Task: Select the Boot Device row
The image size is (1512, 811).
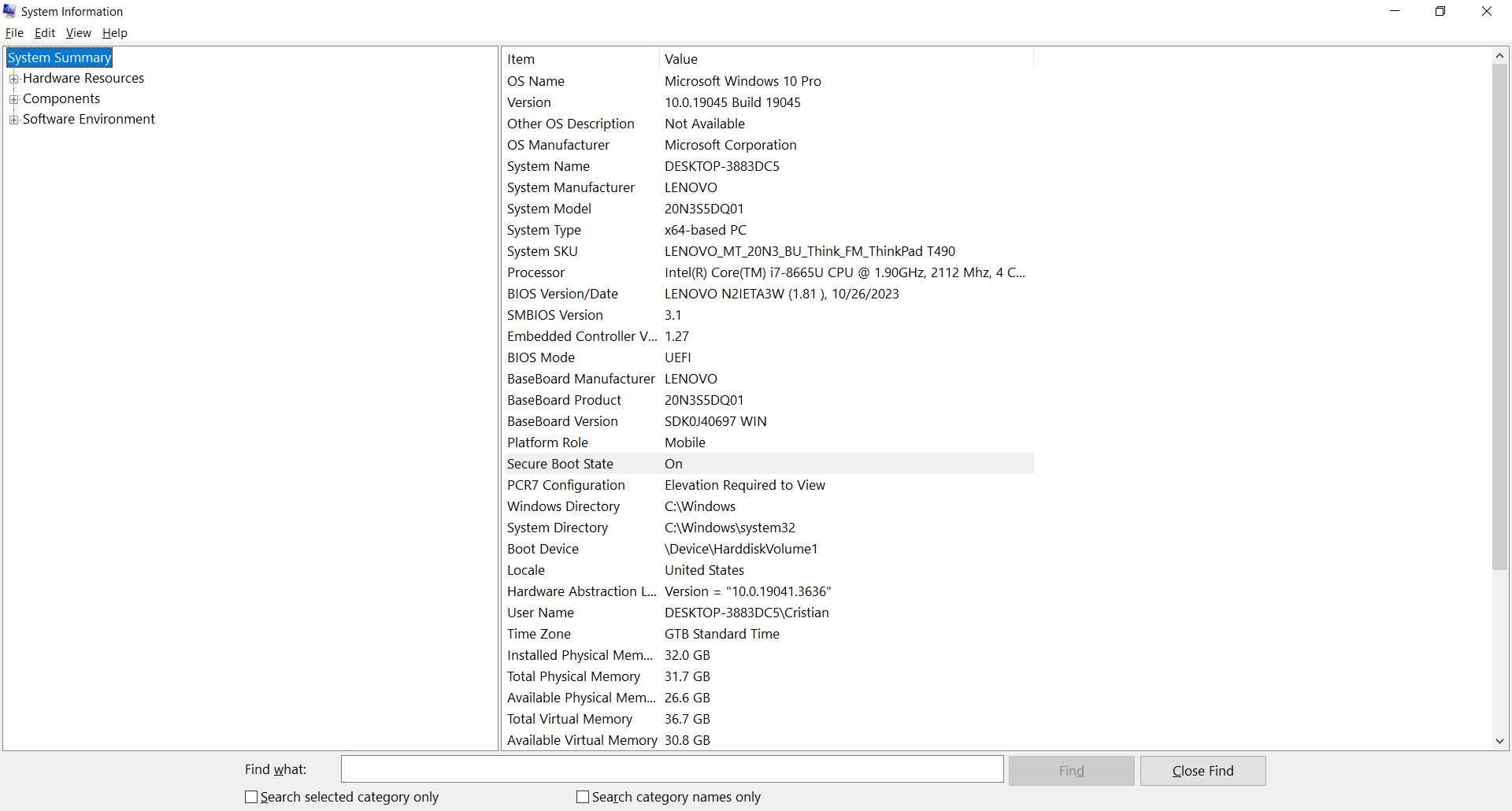Action: tap(768, 549)
